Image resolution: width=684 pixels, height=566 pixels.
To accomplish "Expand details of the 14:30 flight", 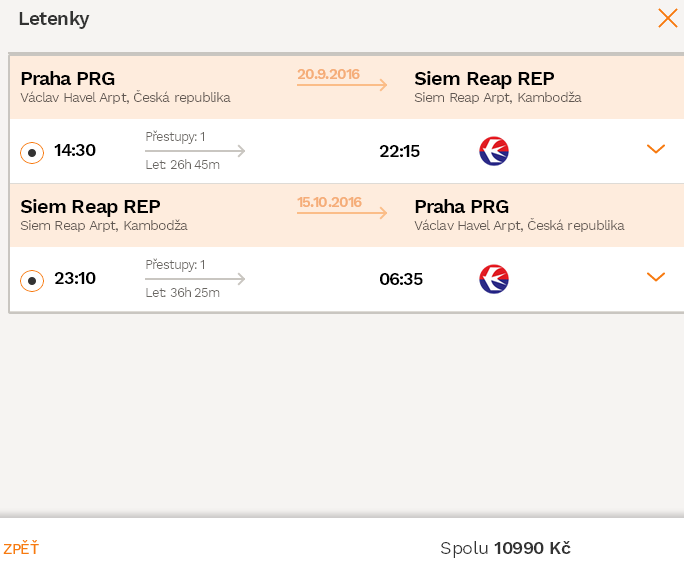I will pos(655,149).
